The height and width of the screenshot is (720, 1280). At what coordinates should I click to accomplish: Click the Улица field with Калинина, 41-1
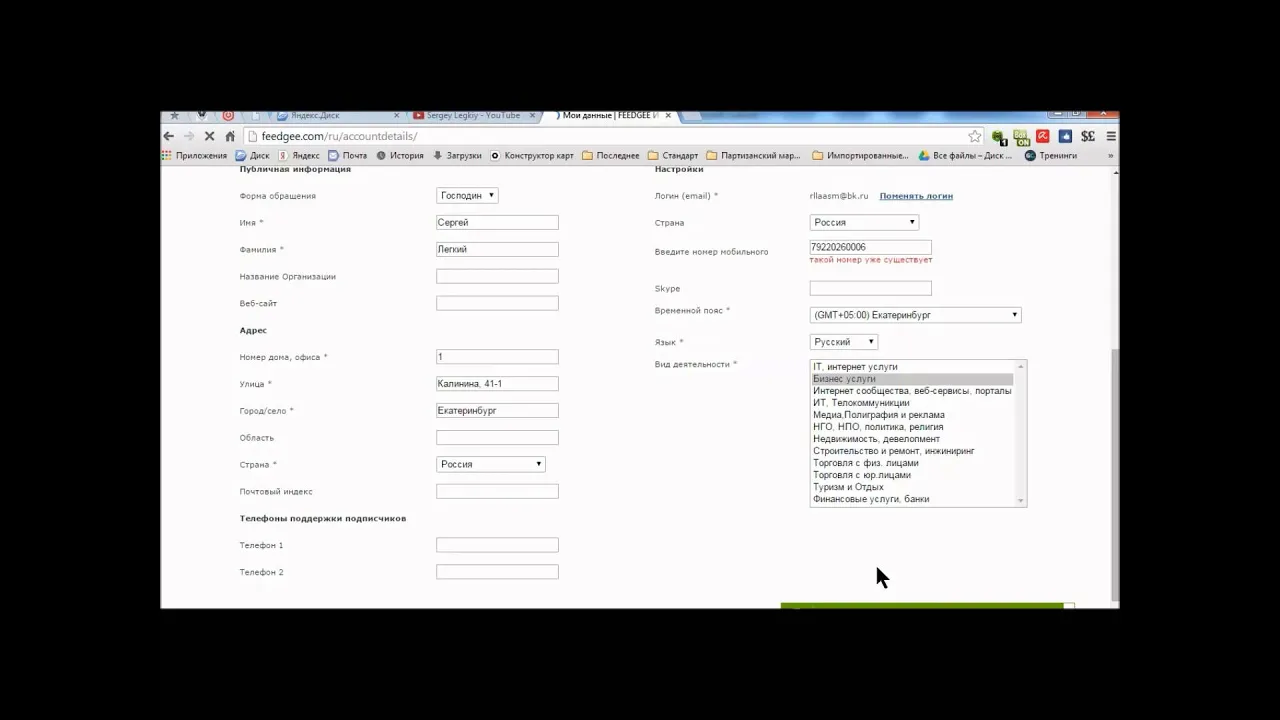pyautogui.click(x=497, y=384)
